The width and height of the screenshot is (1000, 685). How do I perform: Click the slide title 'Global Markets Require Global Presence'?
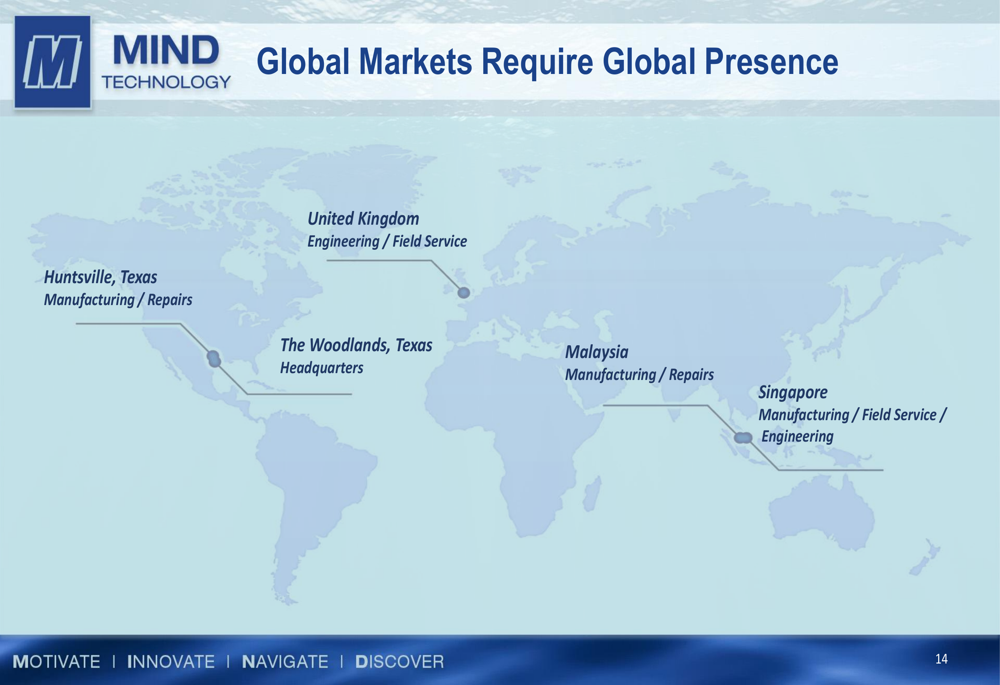click(x=547, y=62)
